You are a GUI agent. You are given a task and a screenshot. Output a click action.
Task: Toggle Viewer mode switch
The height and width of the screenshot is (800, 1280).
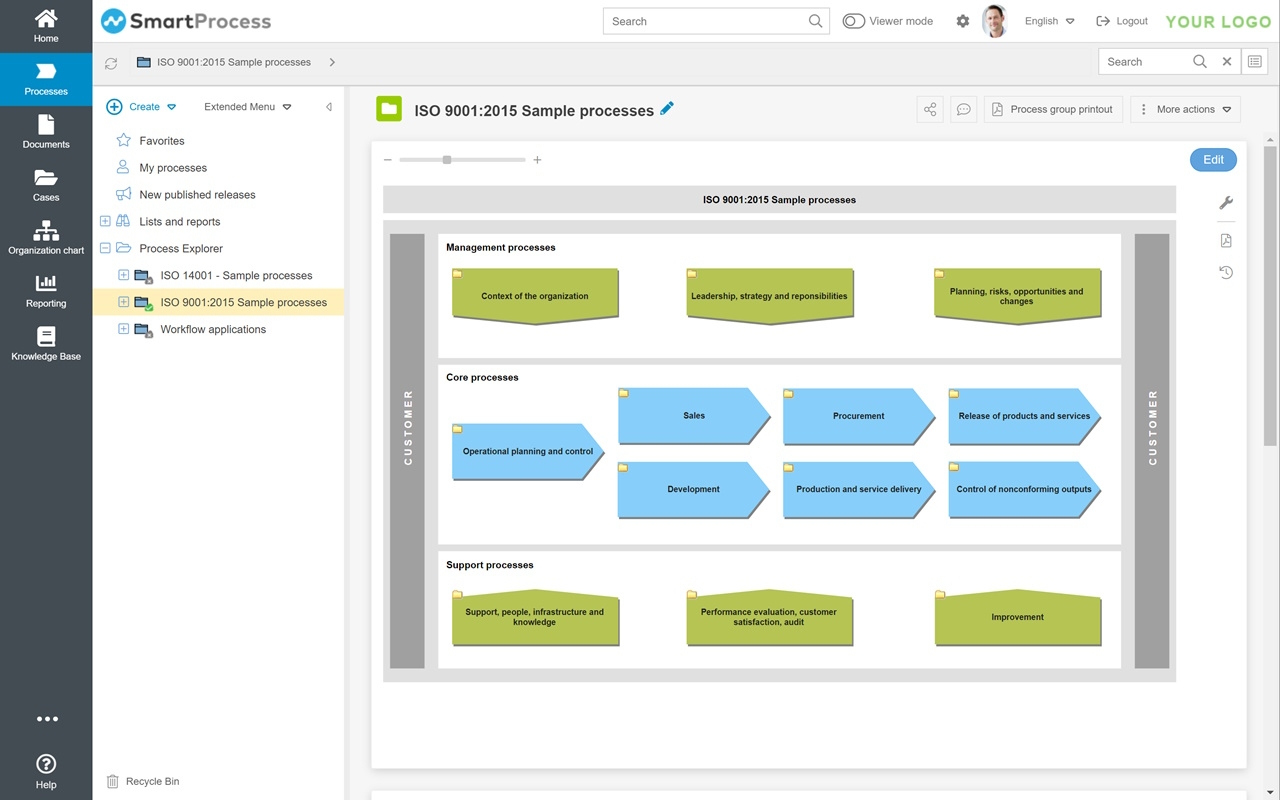pos(854,21)
